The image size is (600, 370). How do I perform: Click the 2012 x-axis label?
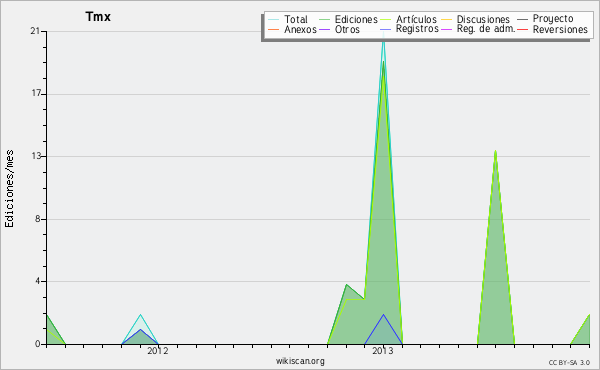158,351
